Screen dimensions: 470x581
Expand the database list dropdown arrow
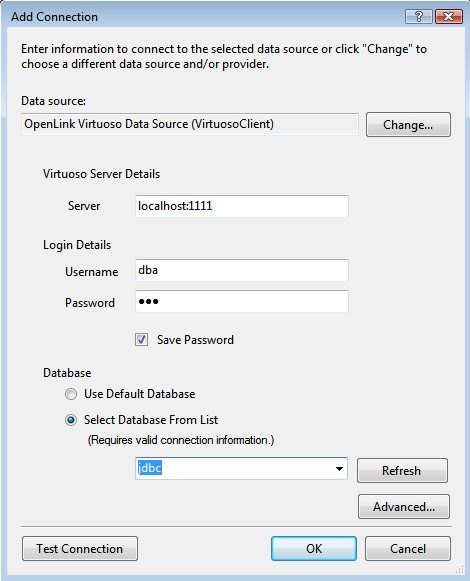(339, 469)
